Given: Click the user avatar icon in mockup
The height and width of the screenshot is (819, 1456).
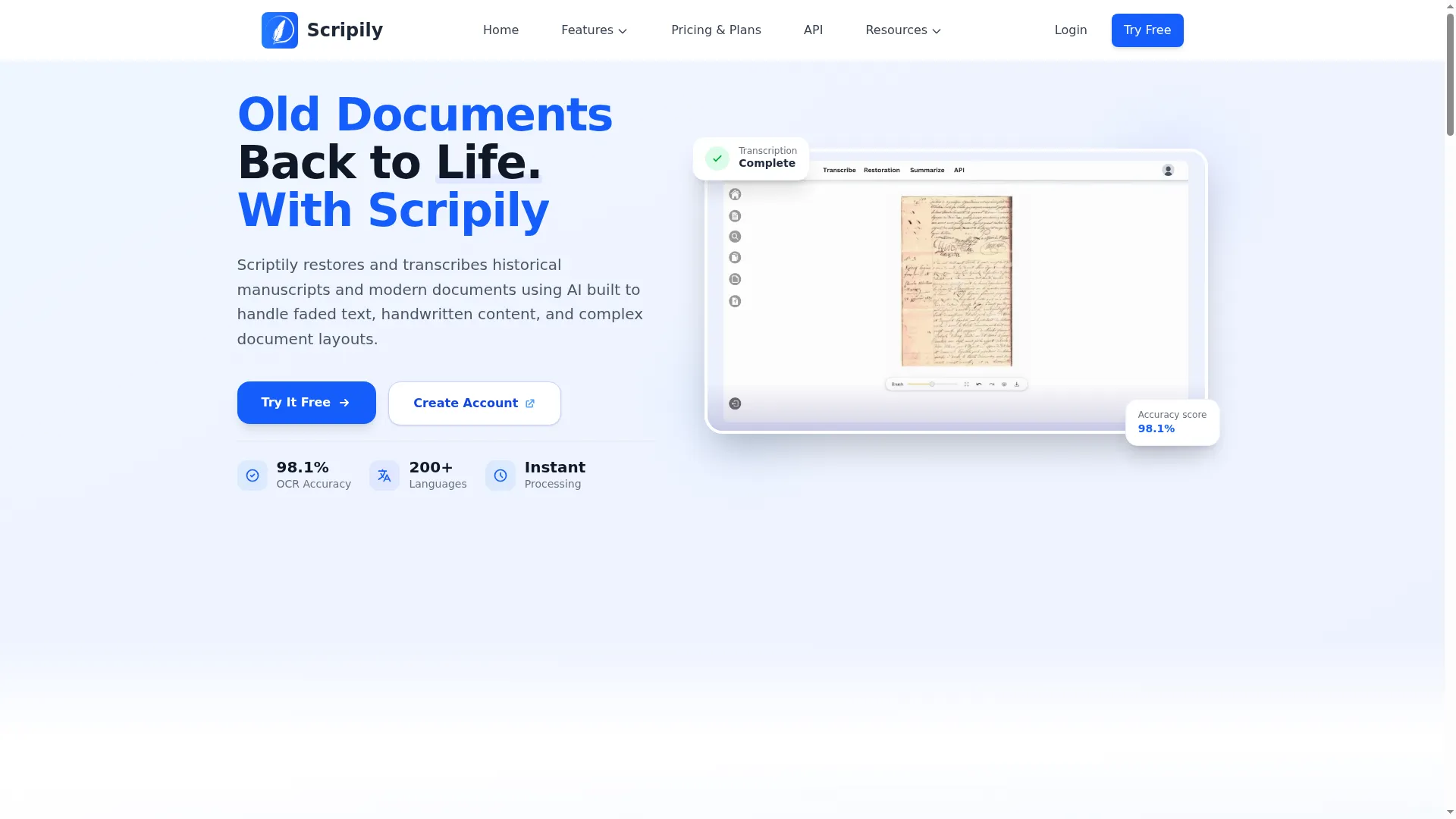Looking at the screenshot, I should click(1168, 171).
